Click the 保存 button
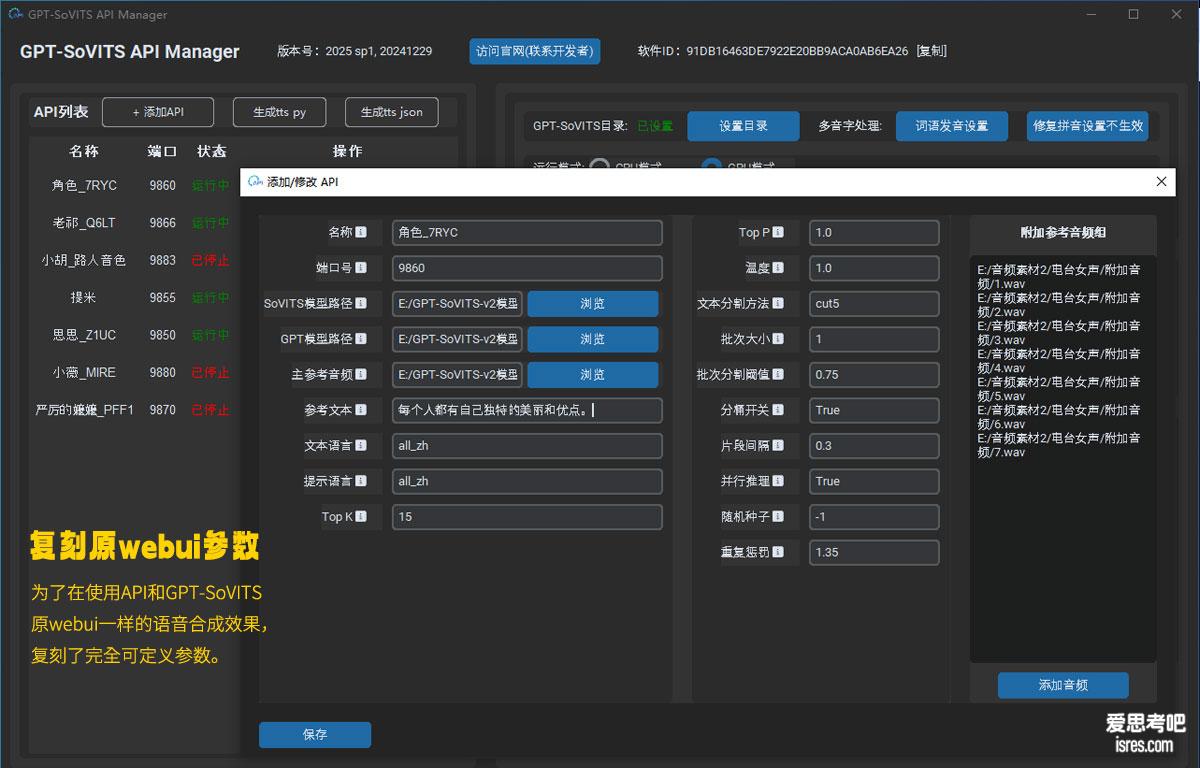 click(315, 735)
